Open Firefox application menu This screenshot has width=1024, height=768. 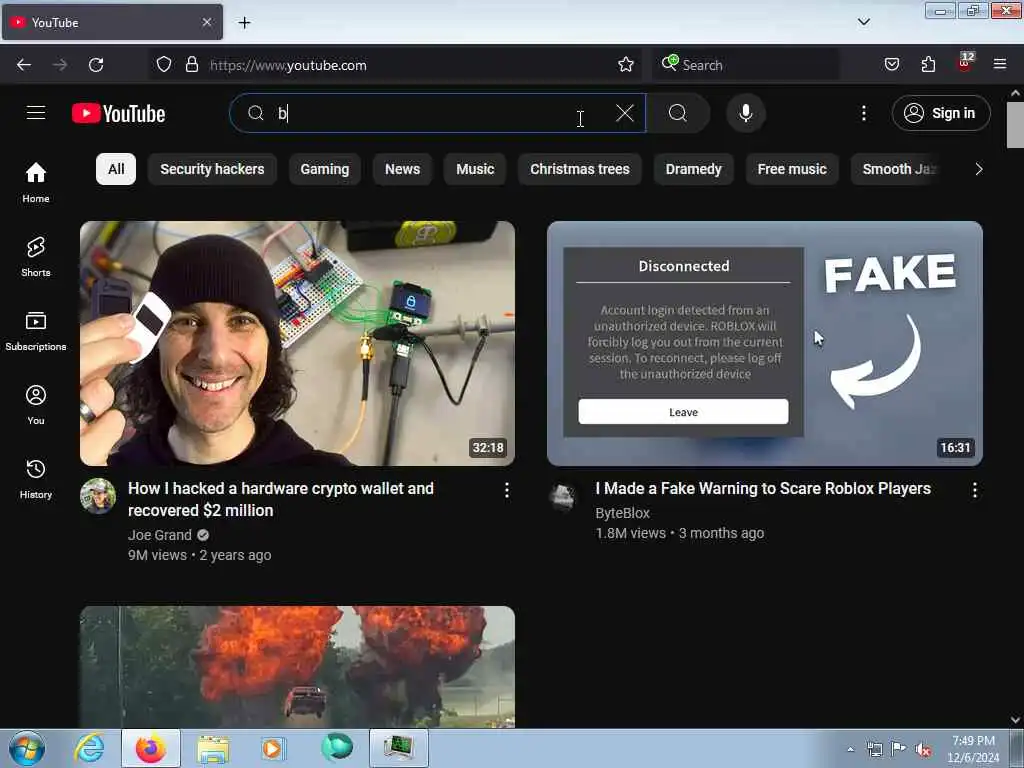tap(999, 65)
